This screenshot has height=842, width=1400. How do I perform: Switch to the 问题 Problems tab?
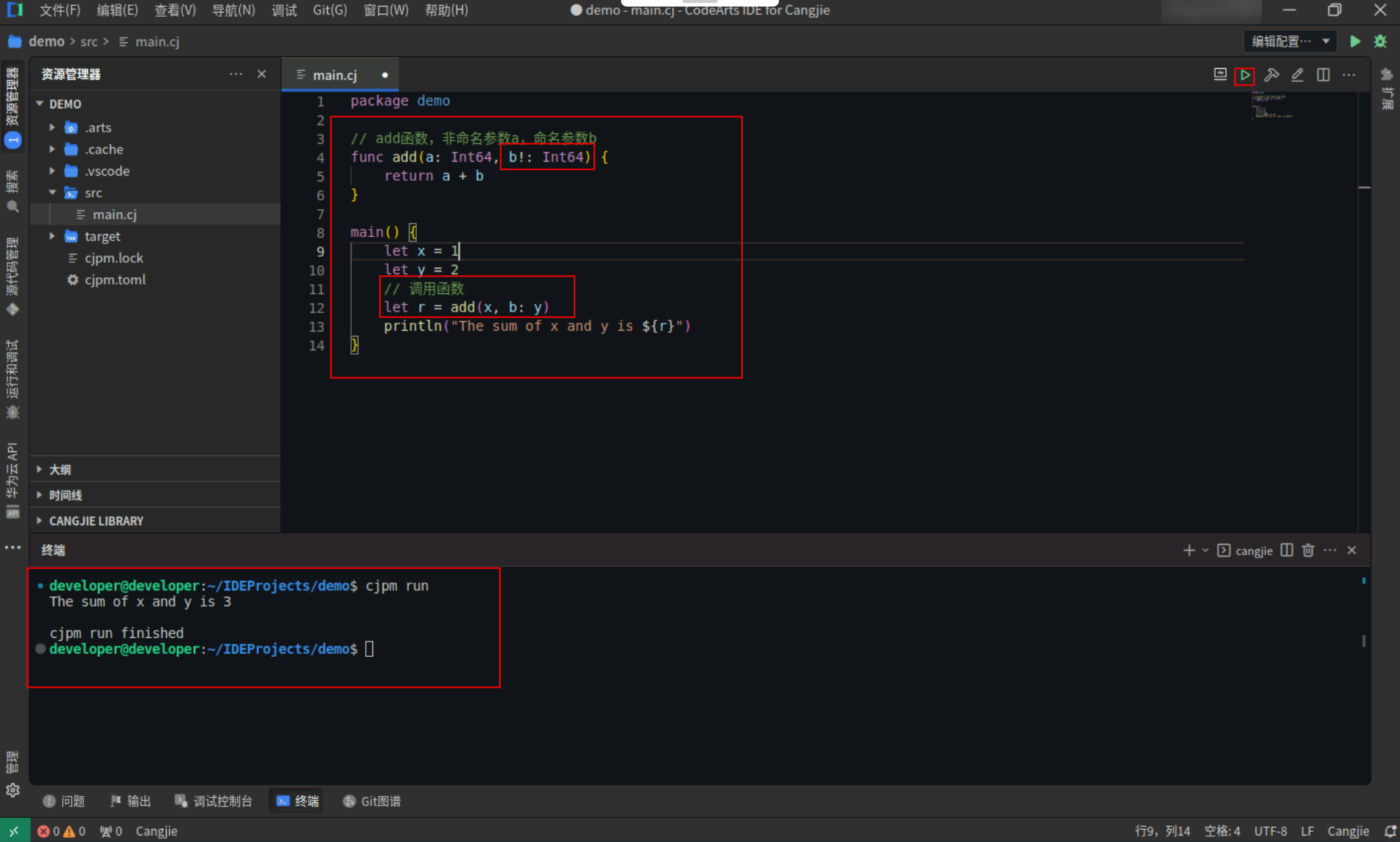(64, 801)
